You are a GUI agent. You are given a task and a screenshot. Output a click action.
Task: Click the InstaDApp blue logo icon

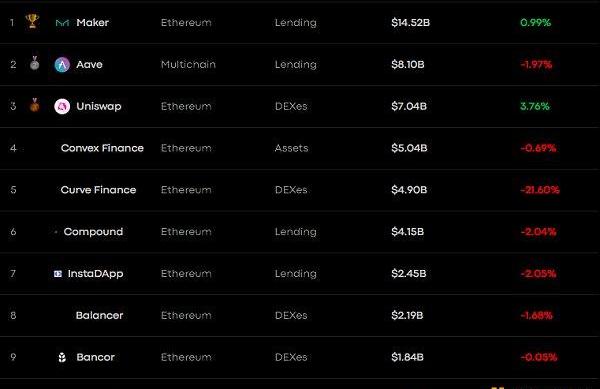coord(58,273)
